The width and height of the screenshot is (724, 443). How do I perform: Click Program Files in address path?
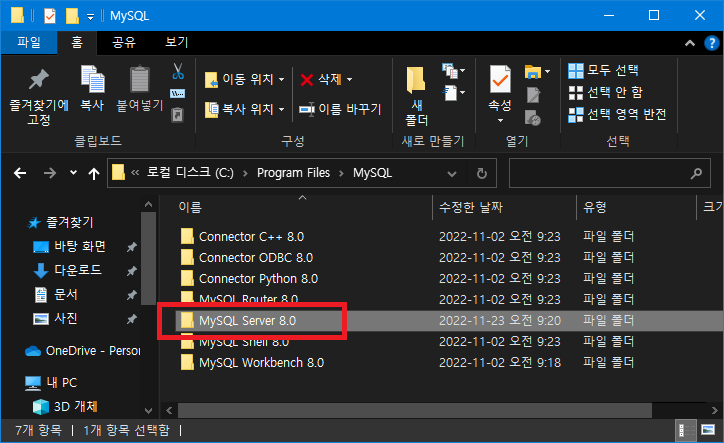point(293,173)
